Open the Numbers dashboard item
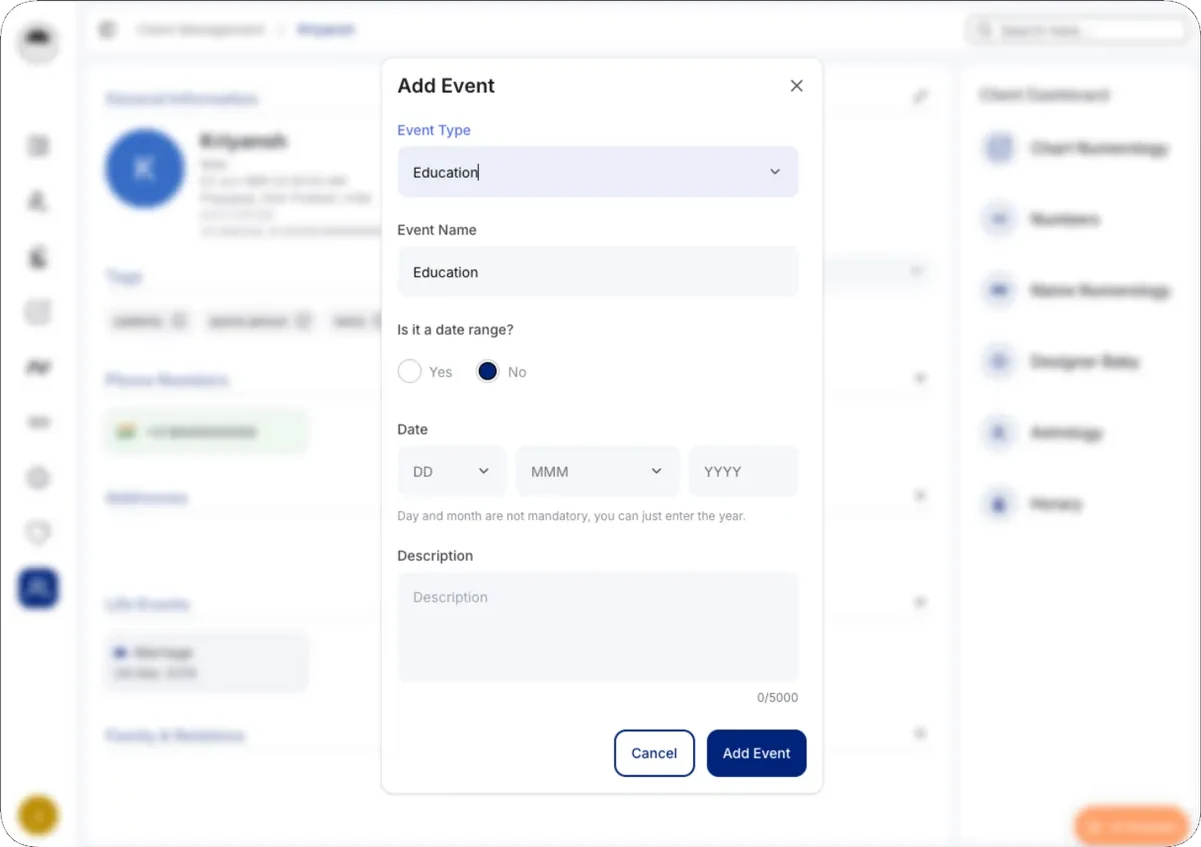The height and width of the screenshot is (847, 1201). (1042, 219)
